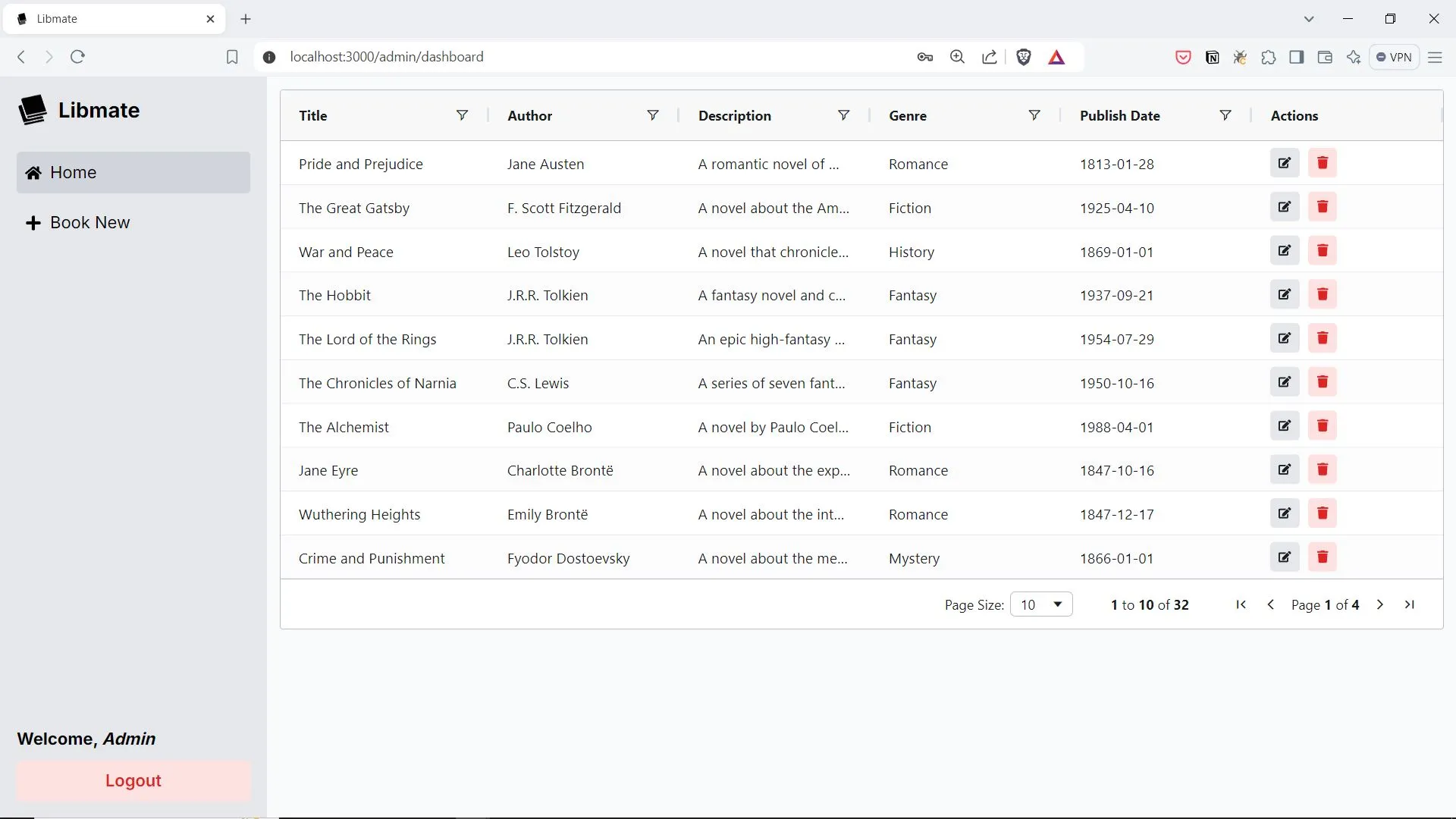
Task: Edit The Alchemist book
Action: [x=1285, y=426]
